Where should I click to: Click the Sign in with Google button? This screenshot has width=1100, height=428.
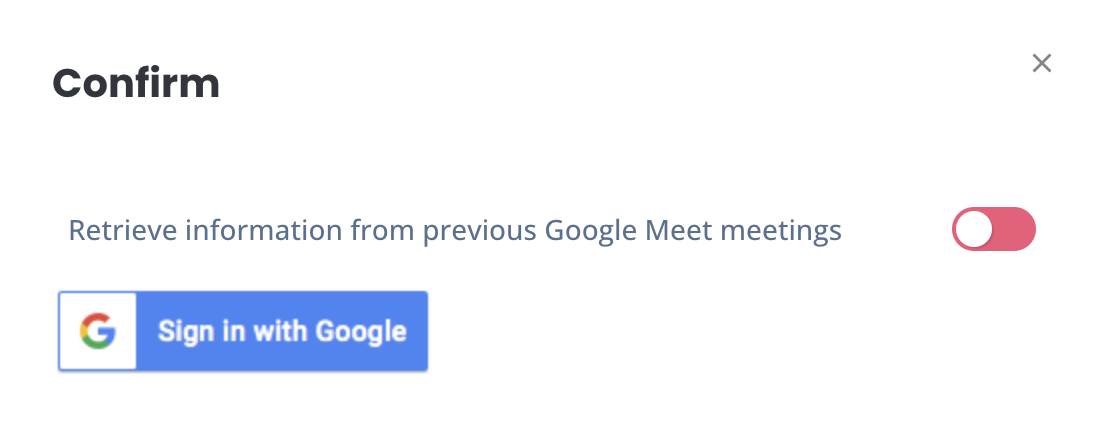[243, 331]
